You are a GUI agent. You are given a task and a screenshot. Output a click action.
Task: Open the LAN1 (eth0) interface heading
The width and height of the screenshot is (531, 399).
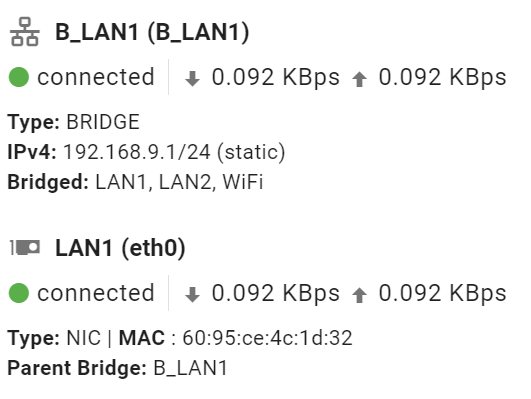(120, 248)
